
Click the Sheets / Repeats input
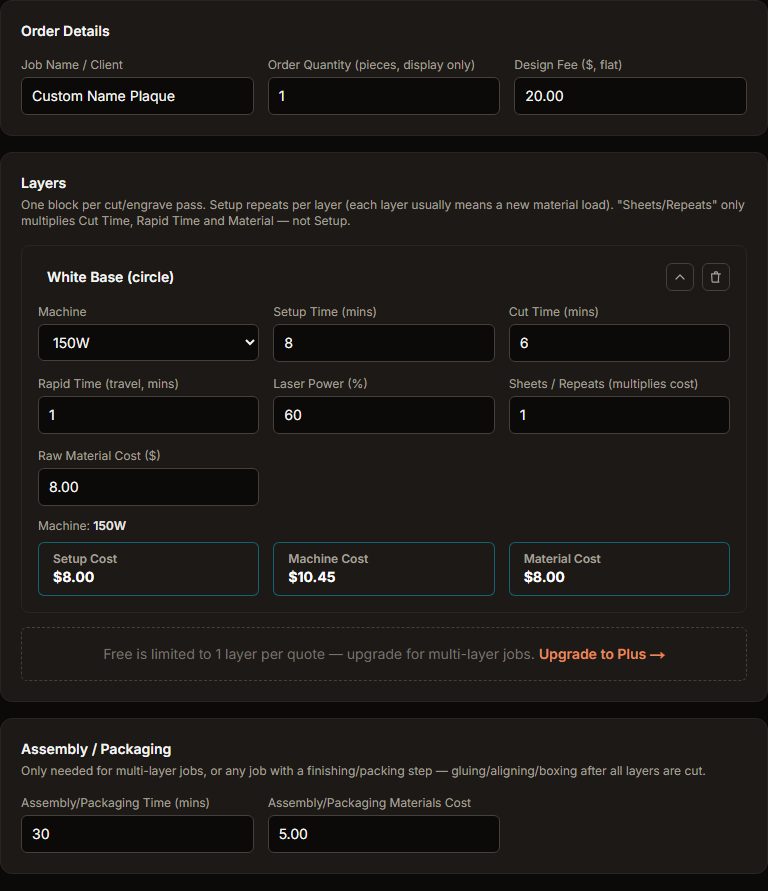(619, 415)
